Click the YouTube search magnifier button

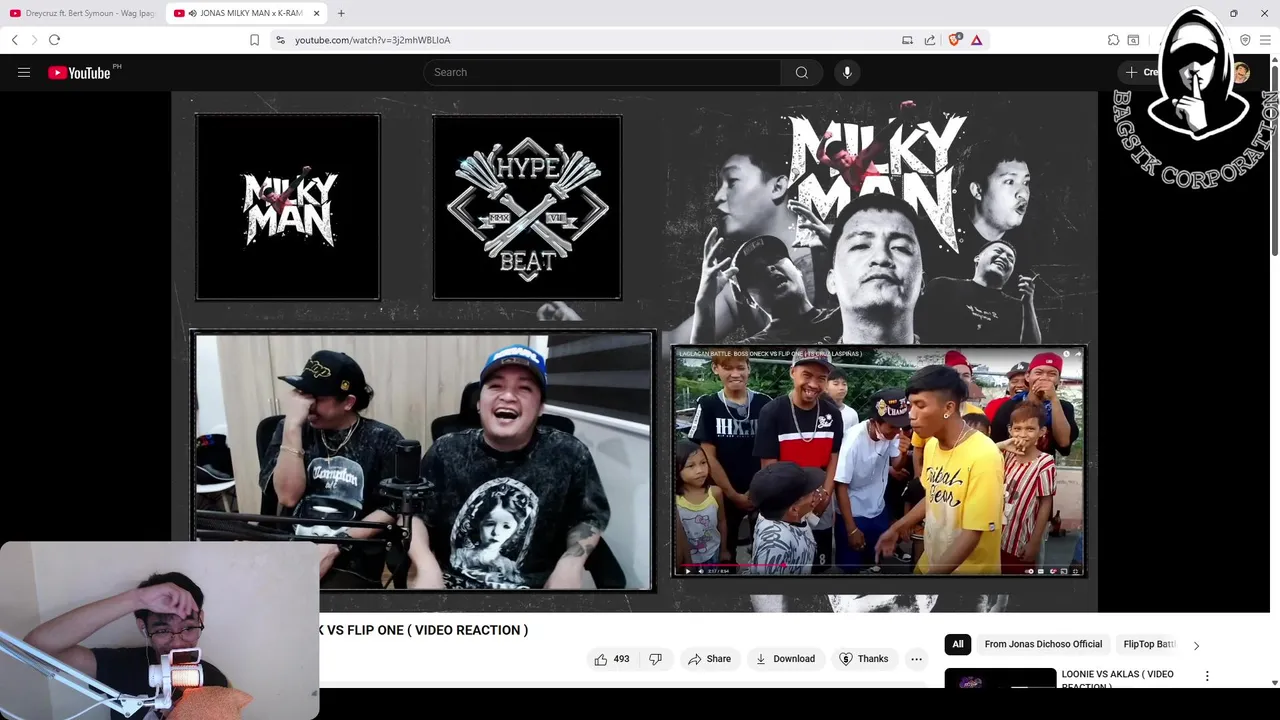tap(801, 72)
